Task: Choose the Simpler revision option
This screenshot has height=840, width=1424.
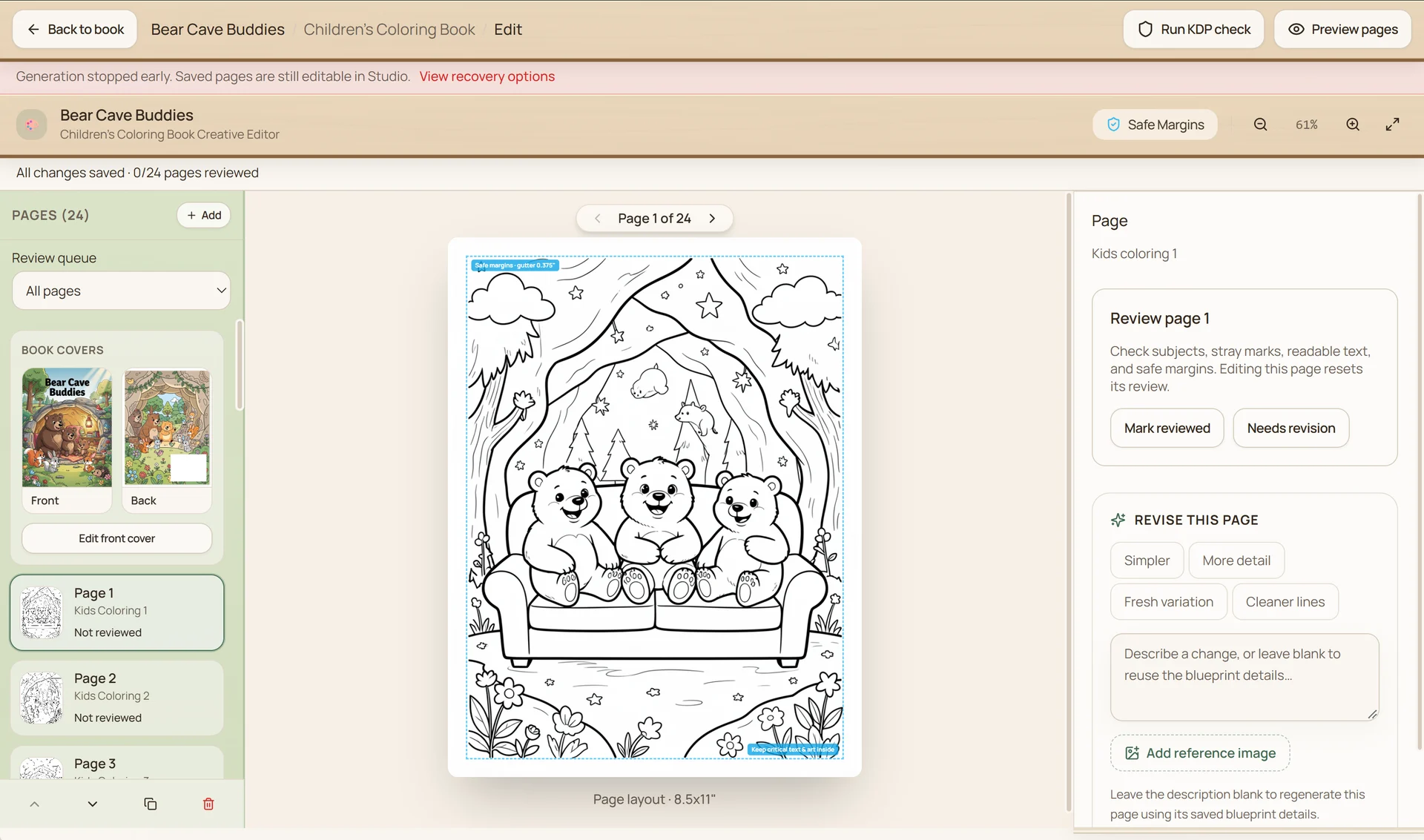Action: coord(1147,560)
